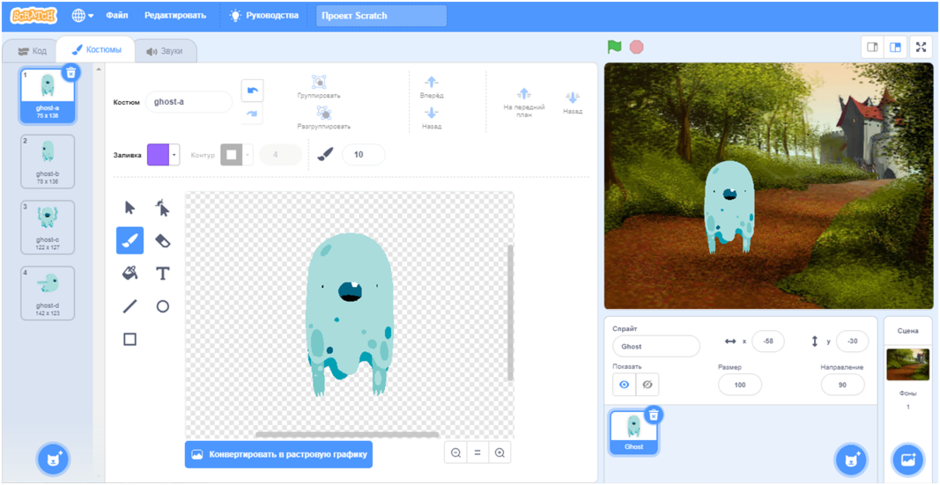Select the Eraser tool

pos(162,240)
